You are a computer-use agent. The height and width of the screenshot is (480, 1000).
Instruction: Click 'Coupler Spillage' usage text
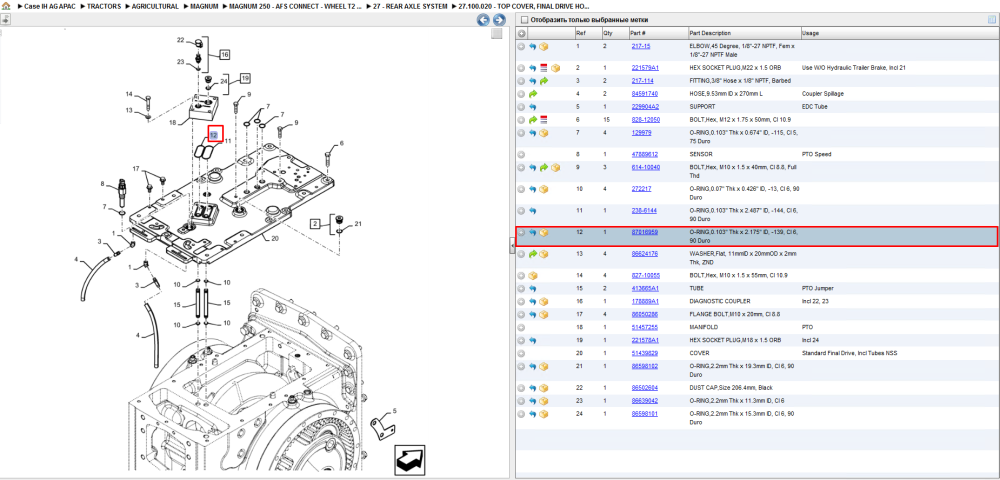(x=824, y=94)
